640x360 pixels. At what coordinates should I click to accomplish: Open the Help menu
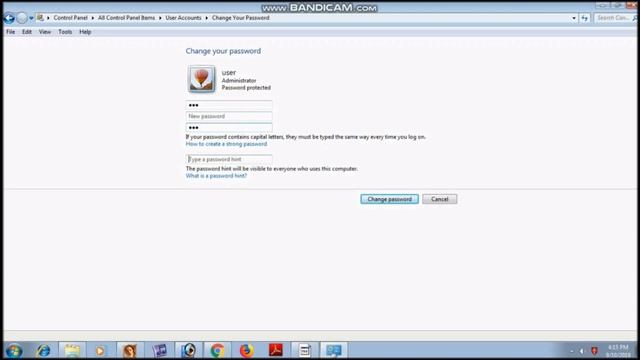point(85,32)
